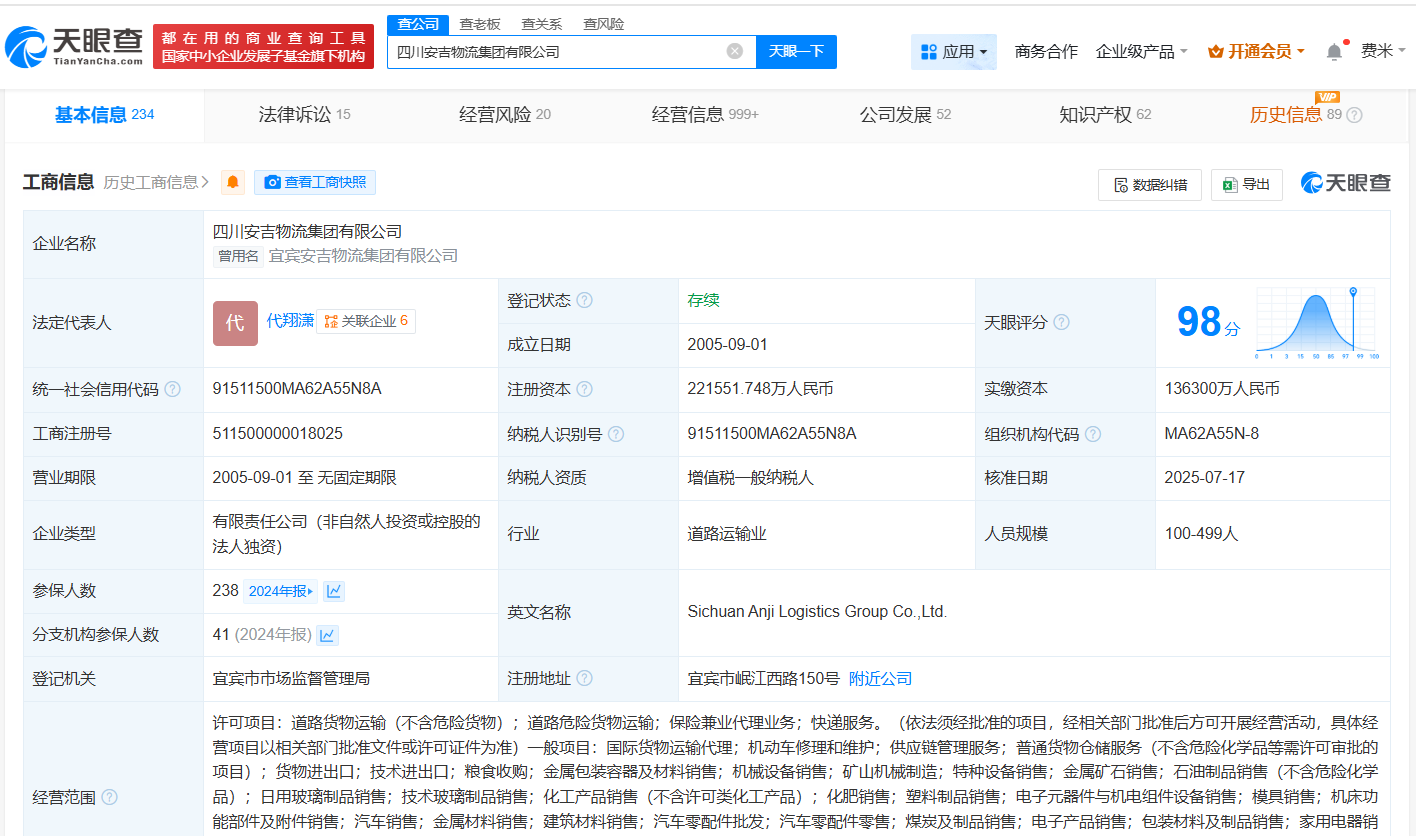Screen dimensions: 1416x836
Task: Click the chart icon in 分支机构参保人数 row
Action: [327, 635]
